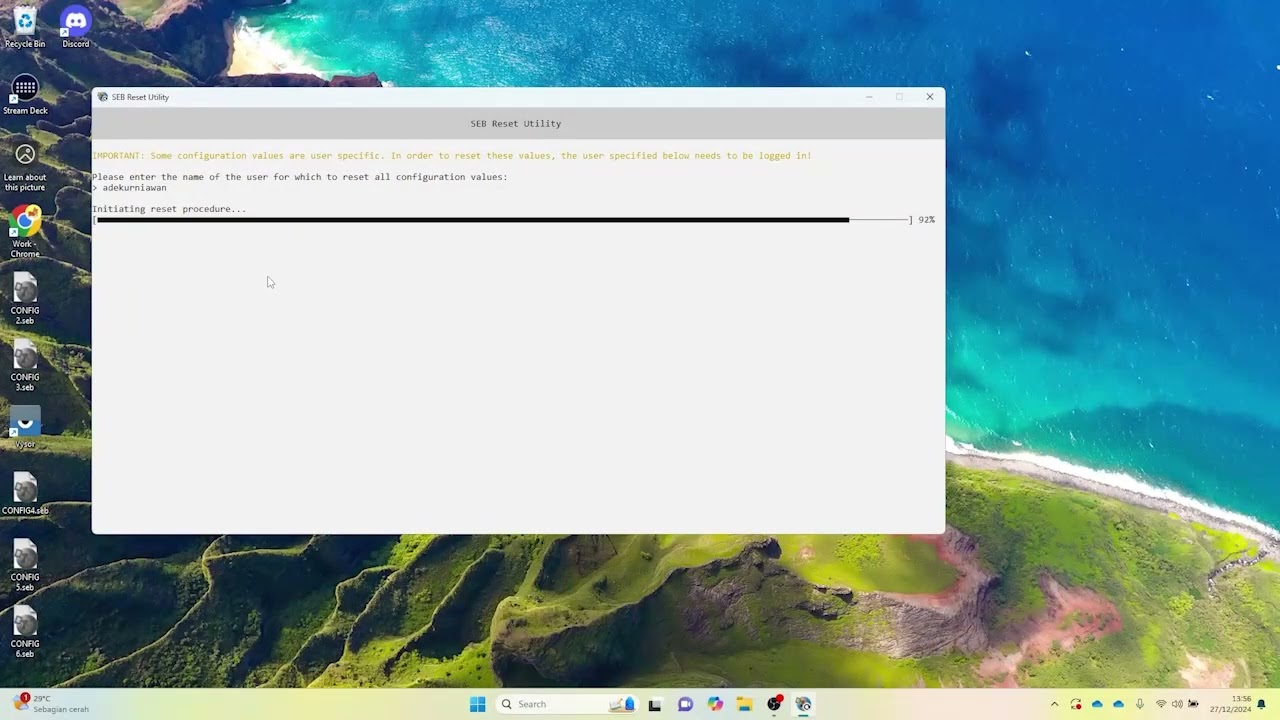This screenshot has width=1280, height=720.
Task: Open the volume speaker tray icon
Action: tap(1177, 704)
